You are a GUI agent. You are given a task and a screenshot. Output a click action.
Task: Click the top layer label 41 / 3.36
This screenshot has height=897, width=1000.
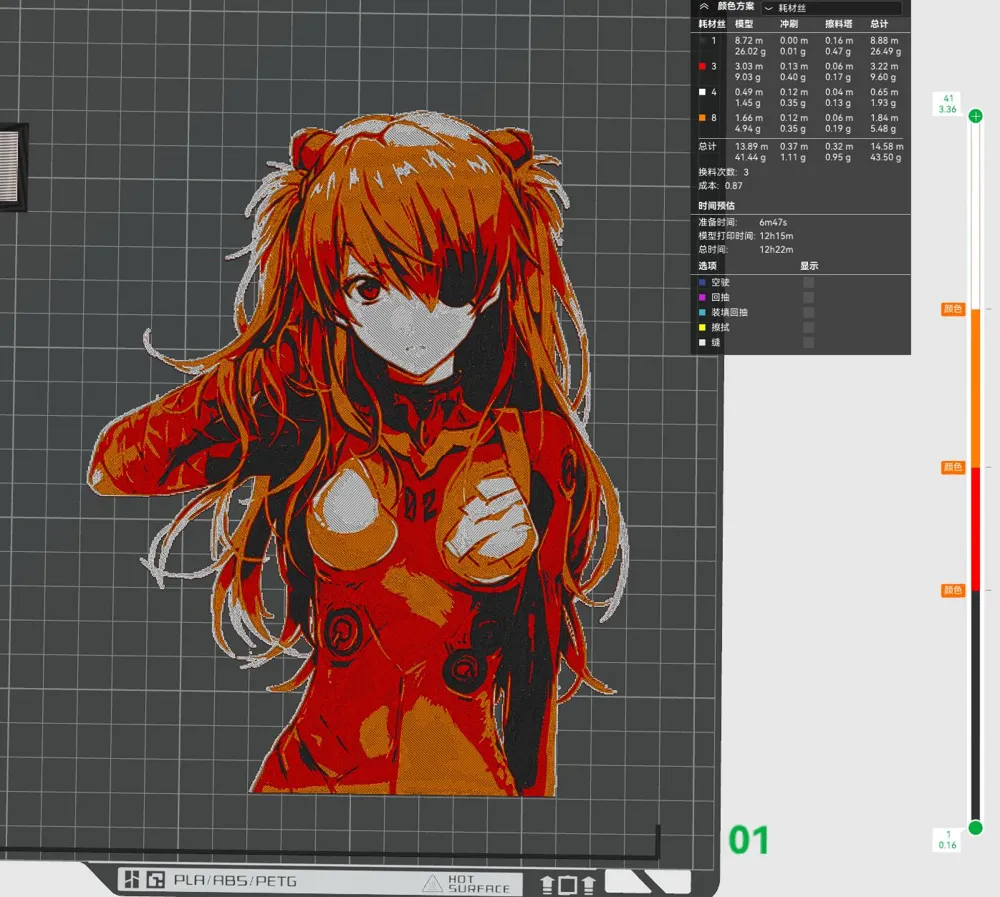point(948,104)
